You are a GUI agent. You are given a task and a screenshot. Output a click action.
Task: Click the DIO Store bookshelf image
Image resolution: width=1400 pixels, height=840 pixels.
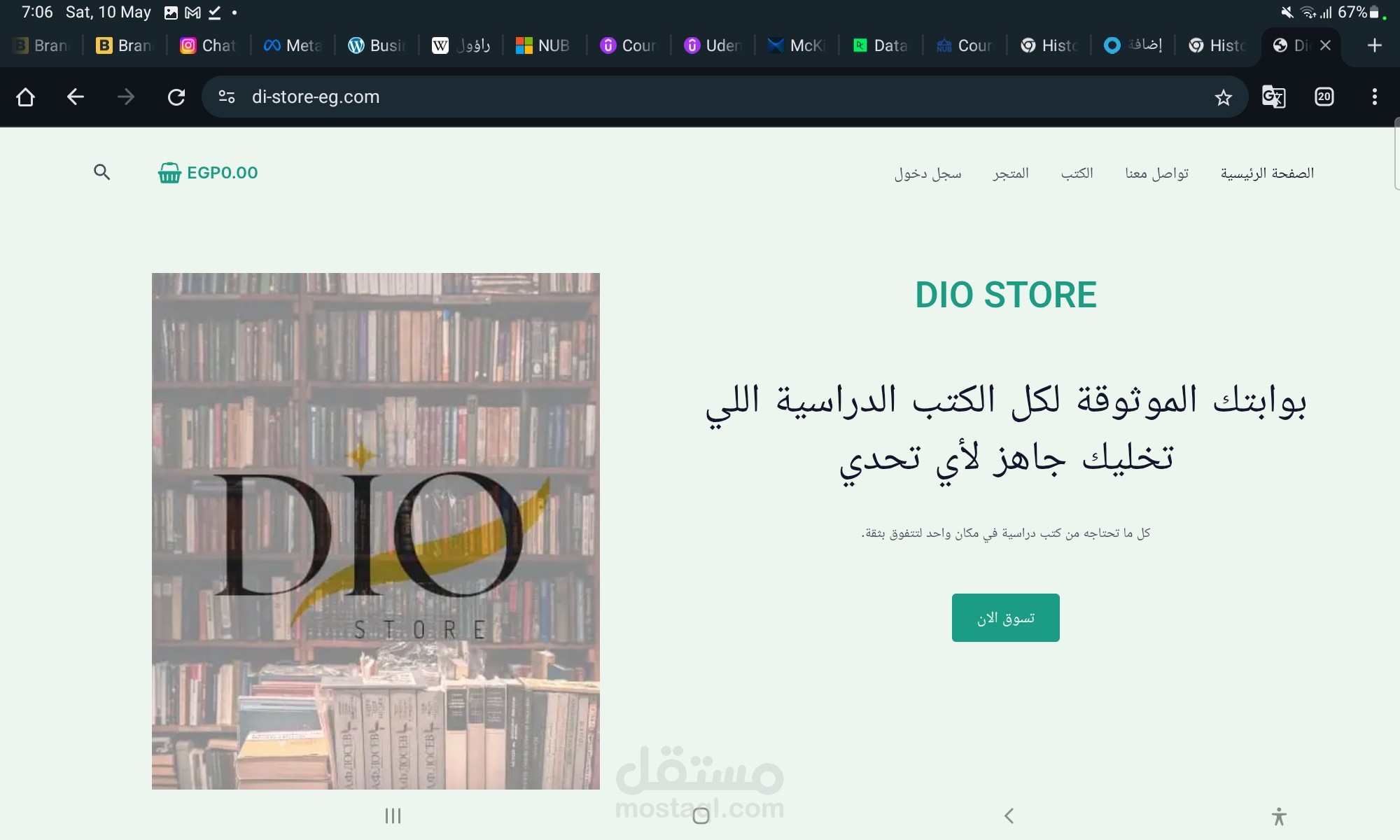point(376,531)
